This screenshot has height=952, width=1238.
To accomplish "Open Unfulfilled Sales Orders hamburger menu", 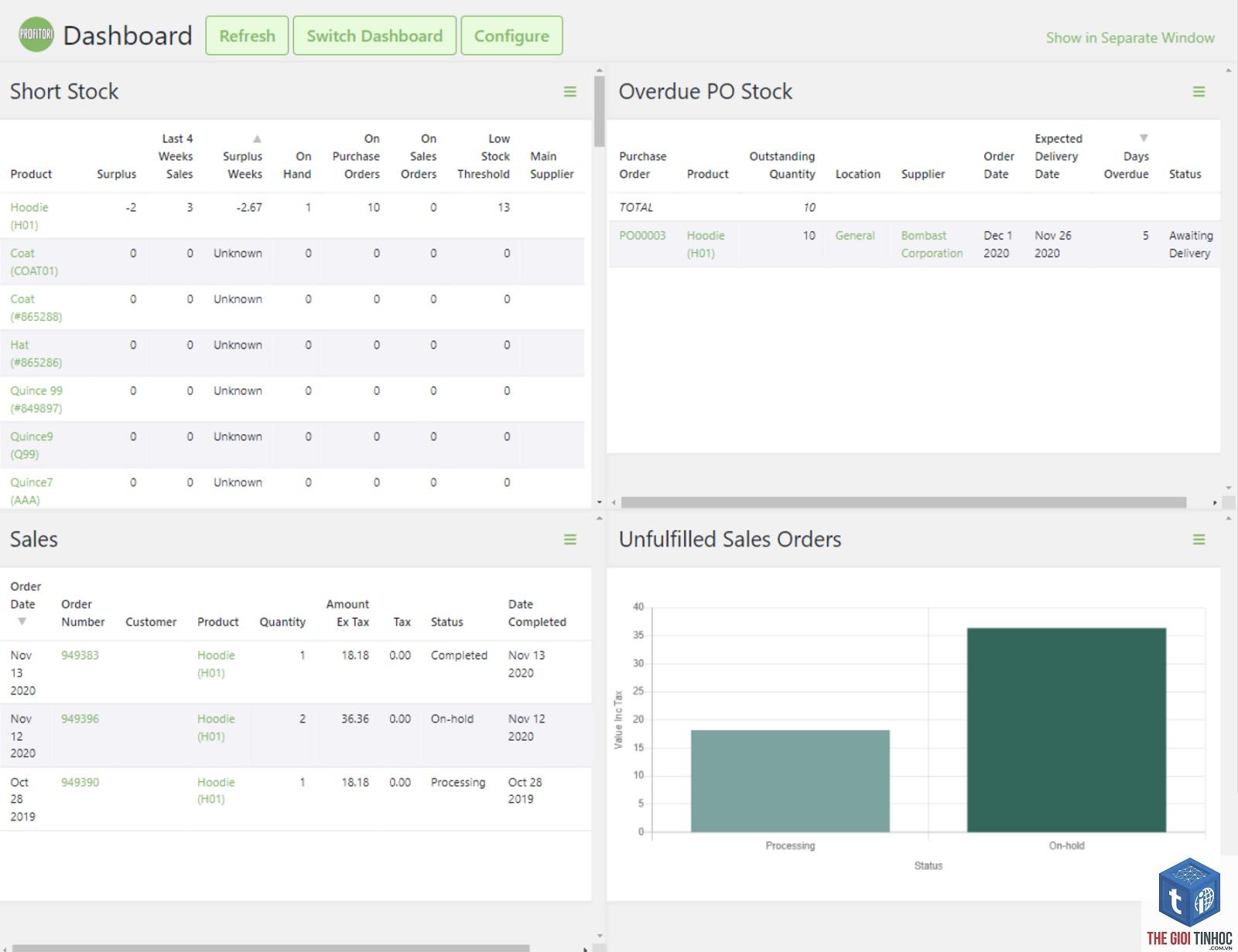I will [1199, 539].
